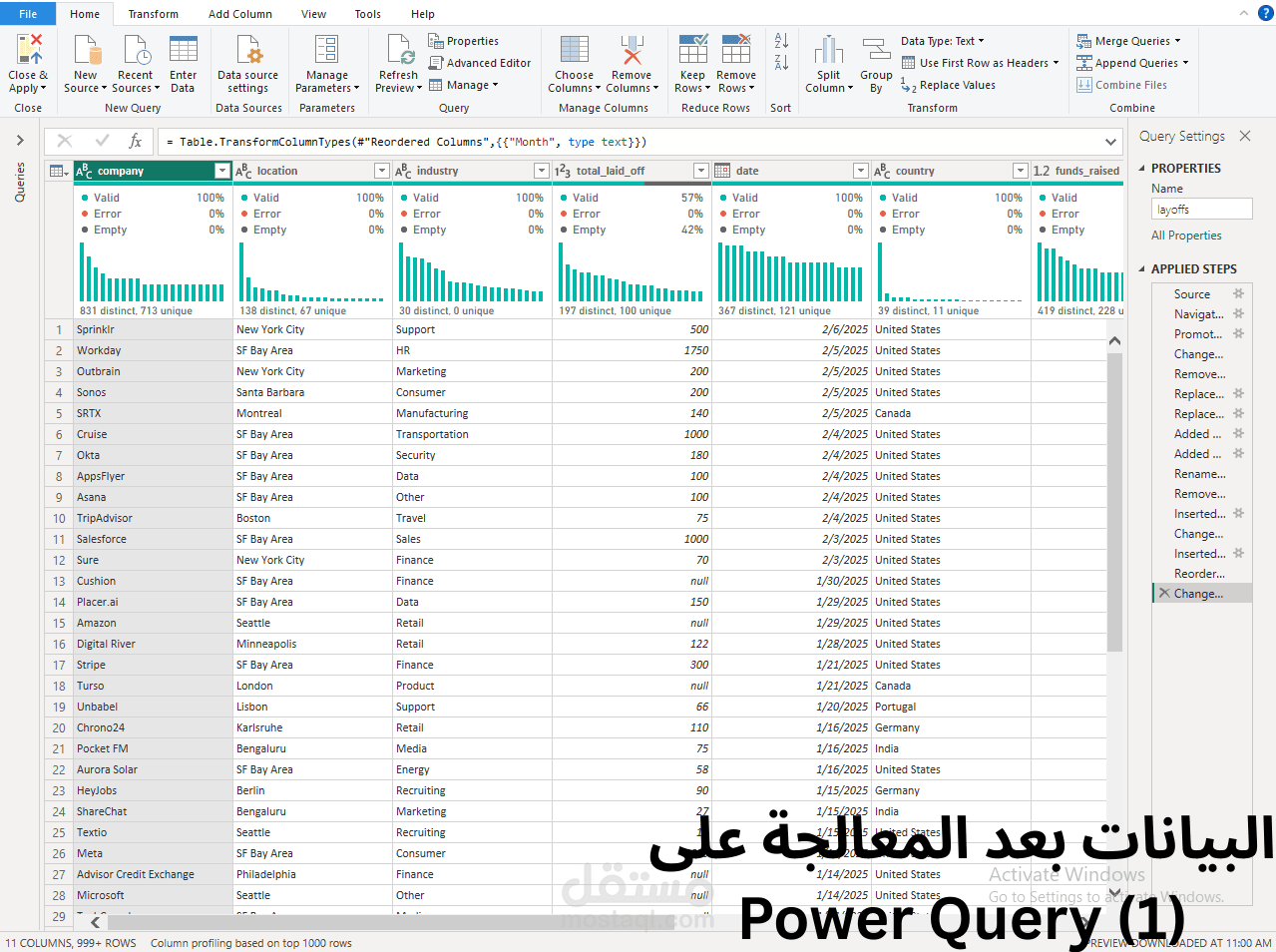Image resolution: width=1276 pixels, height=952 pixels.
Task: Open the company column filter dropdown
Action: (x=222, y=171)
